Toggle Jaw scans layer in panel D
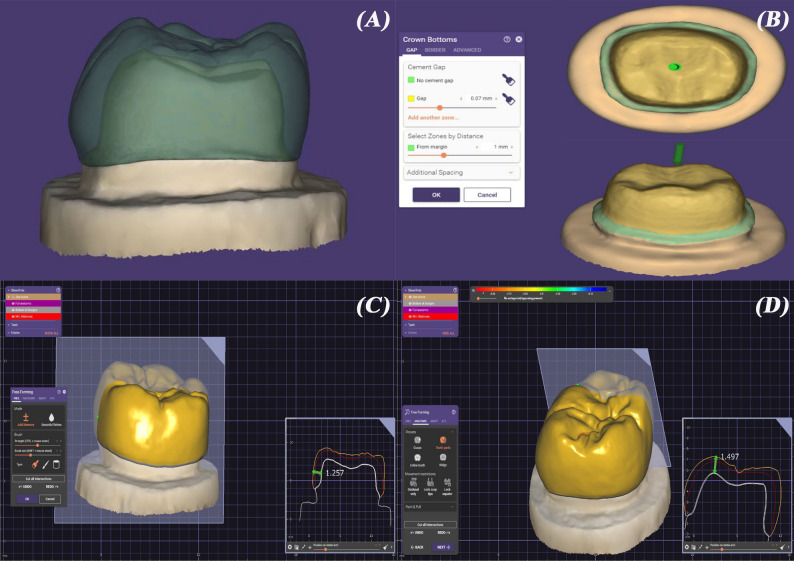 (430, 297)
